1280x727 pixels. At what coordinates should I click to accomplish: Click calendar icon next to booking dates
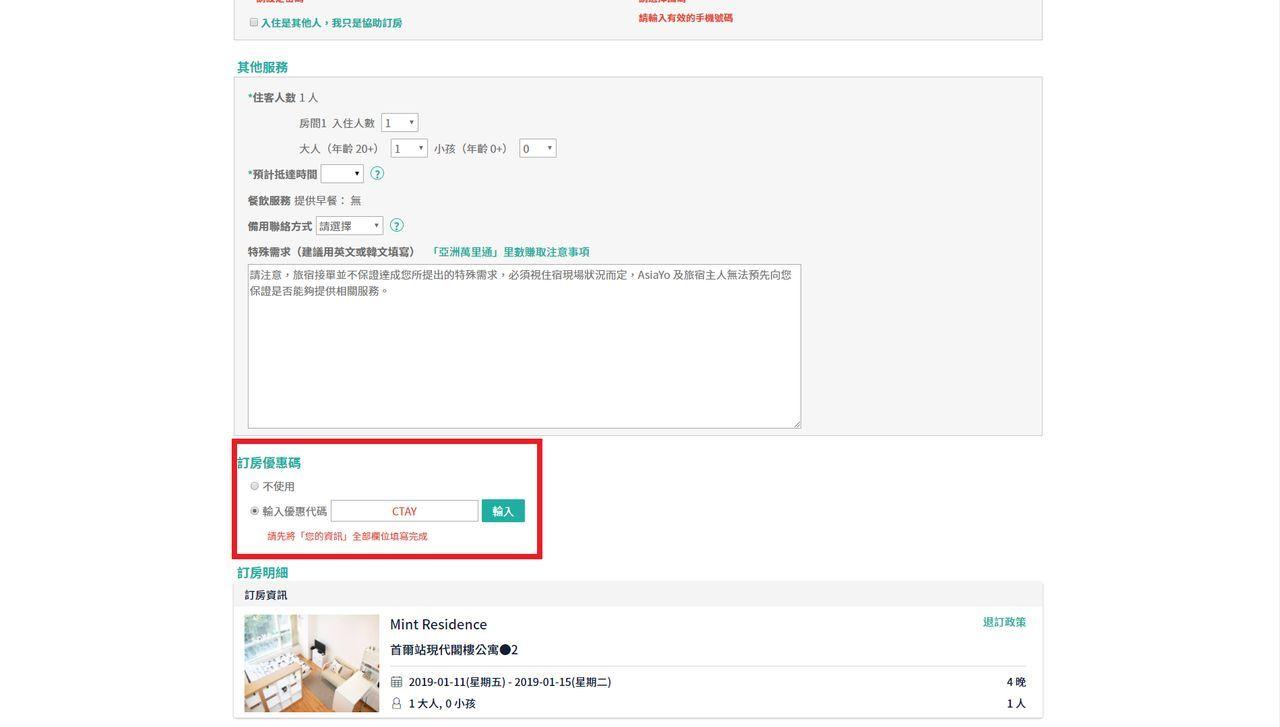[x=397, y=682]
